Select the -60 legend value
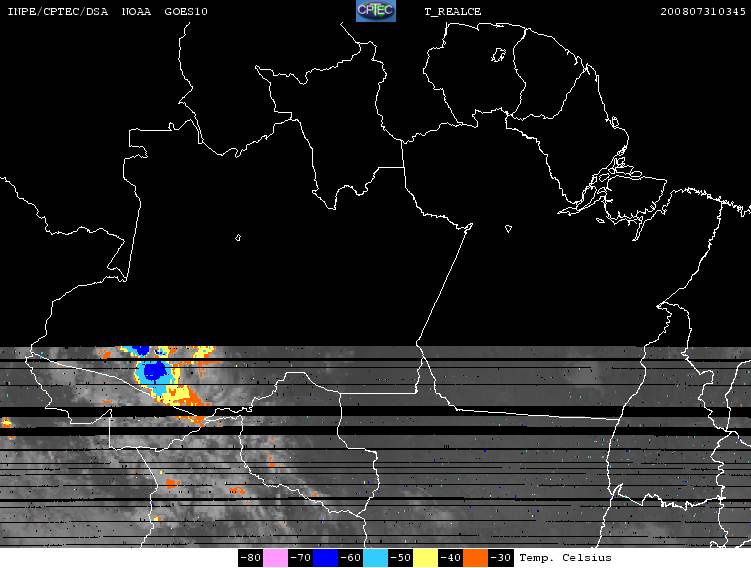Image resolution: width=751 pixels, height=568 pixels. 350,558
